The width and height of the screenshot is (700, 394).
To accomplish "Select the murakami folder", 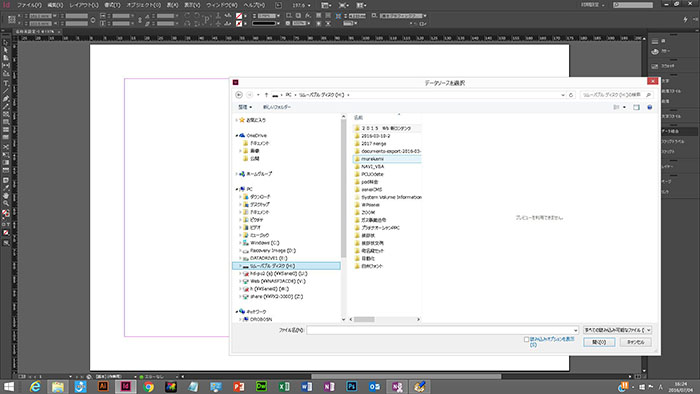I will point(387,159).
